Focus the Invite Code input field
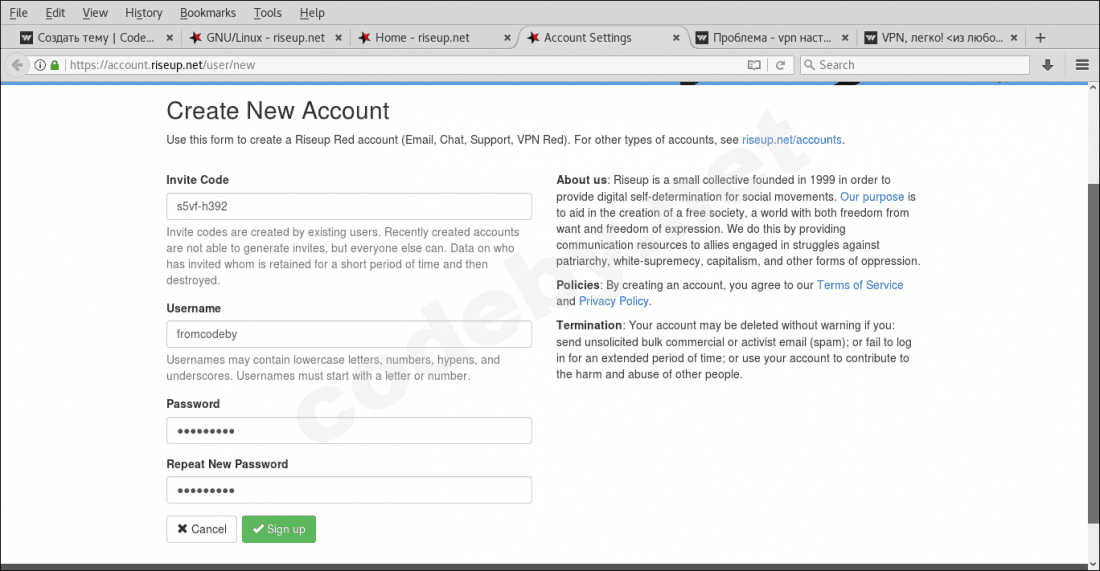Viewport: 1100px width, 571px height. (348, 206)
